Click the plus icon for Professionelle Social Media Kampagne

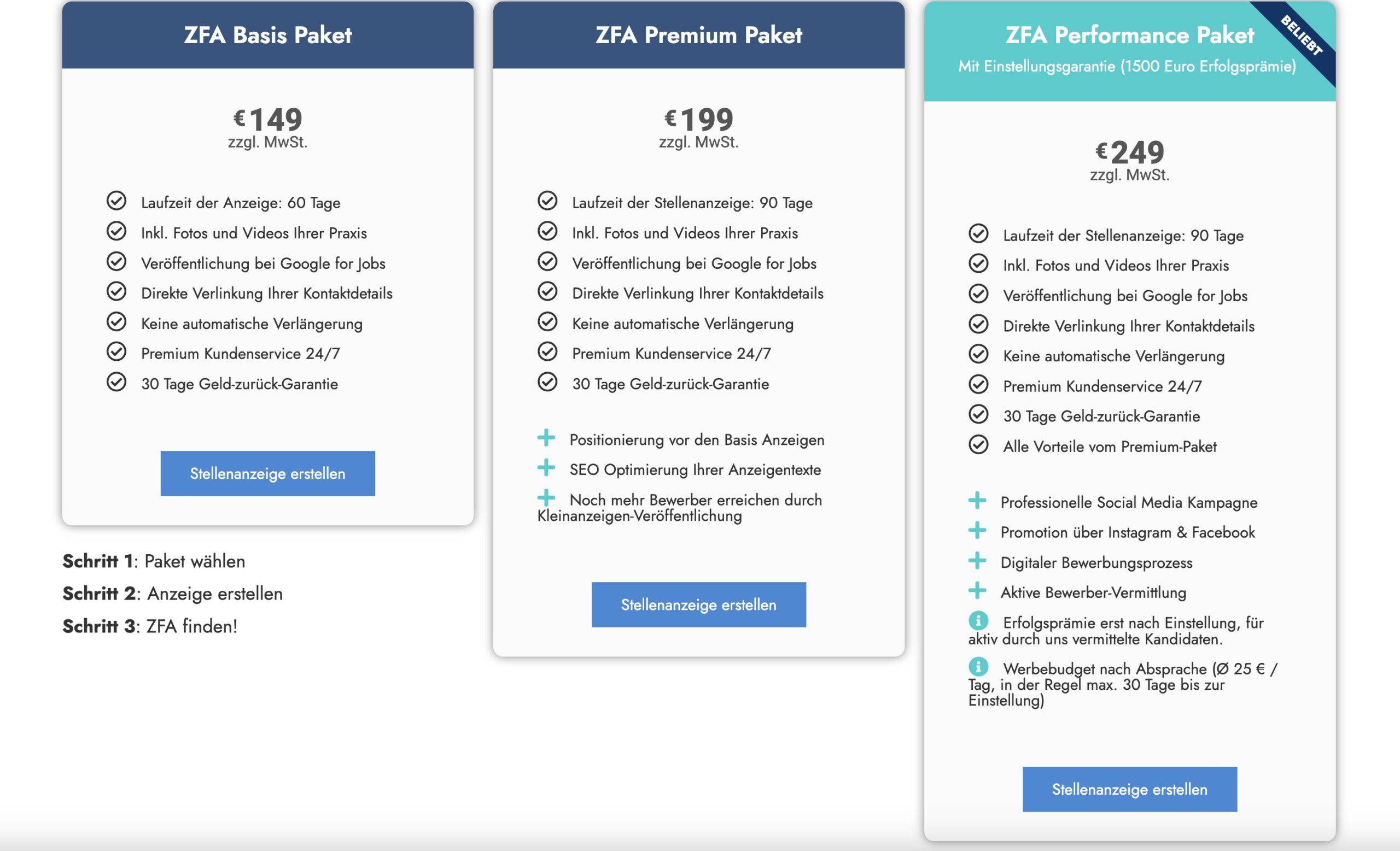pos(977,500)
